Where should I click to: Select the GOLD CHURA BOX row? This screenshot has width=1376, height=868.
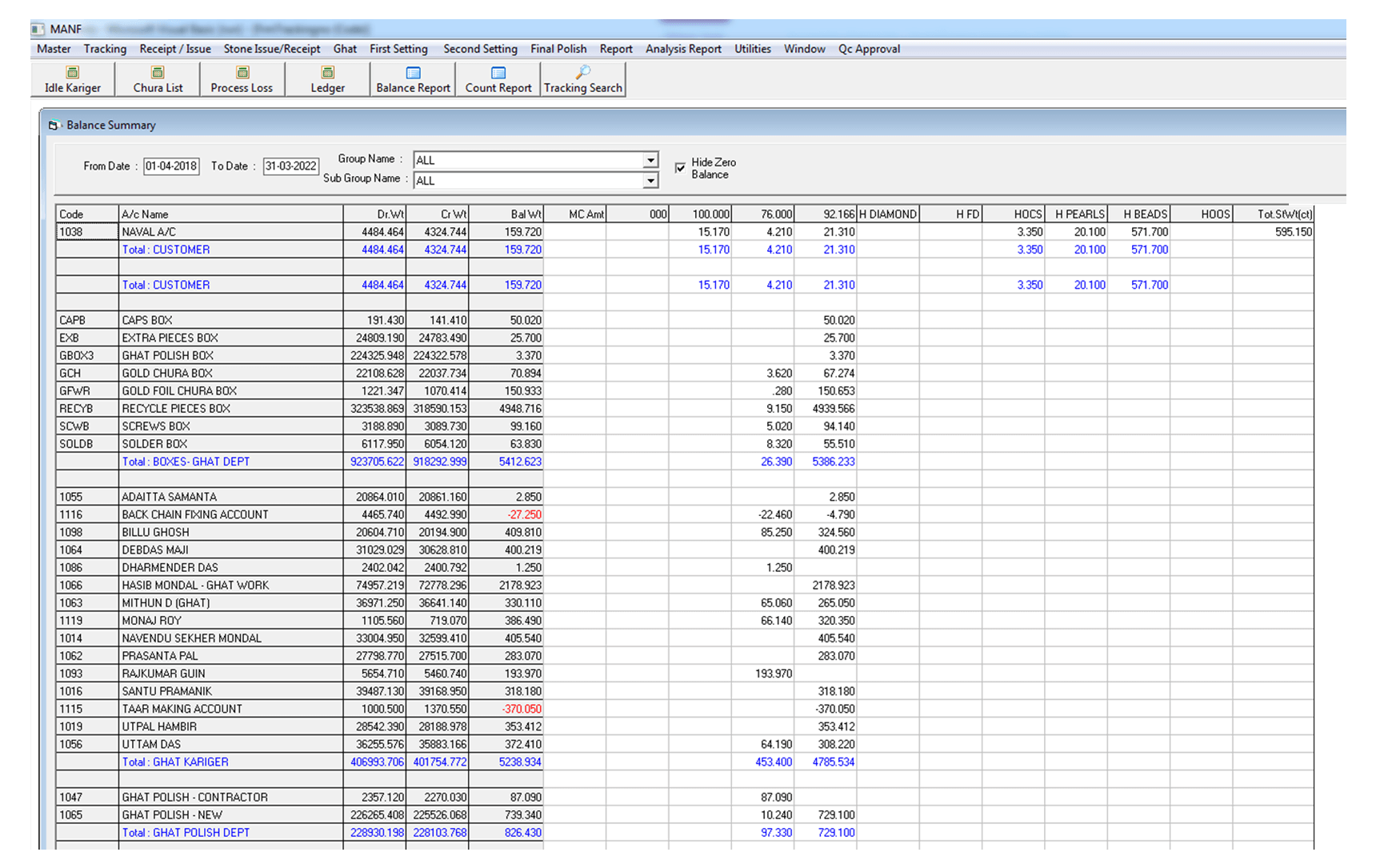685,373
